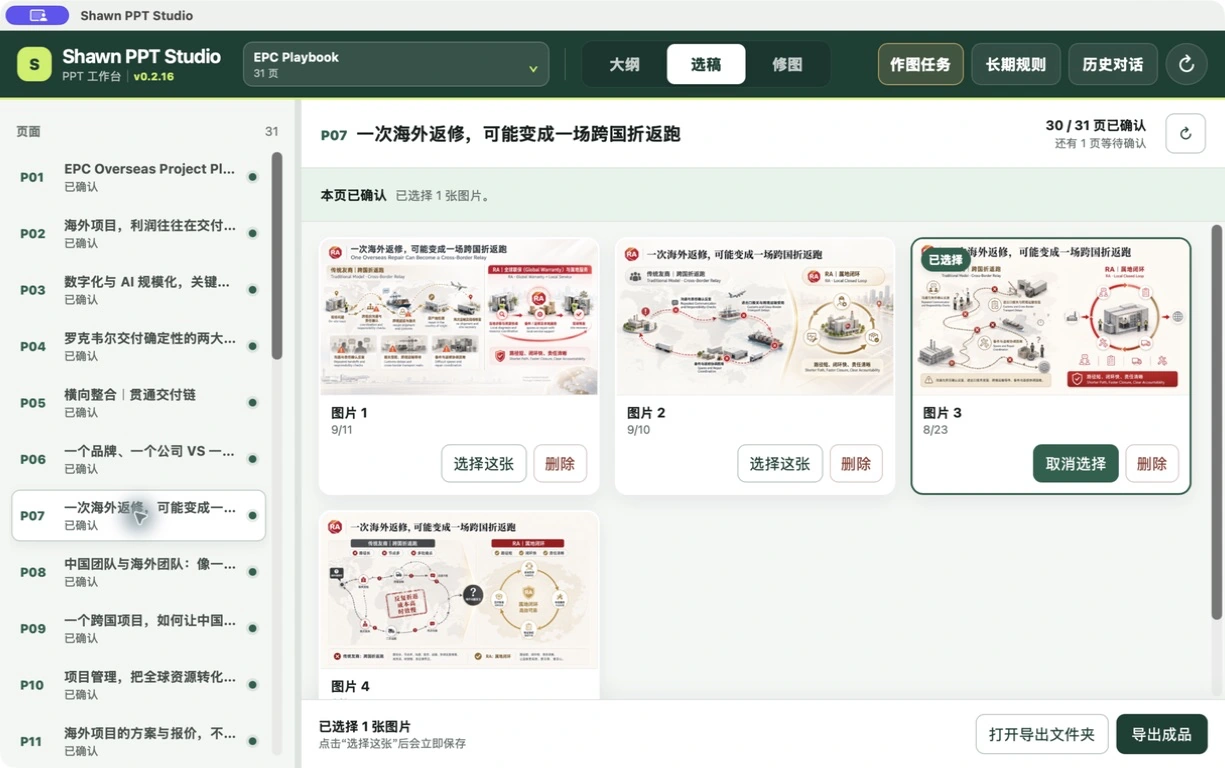Screen dimensions: 1225x768
Task: Refresh using header circular arrow button
Action: [1186, 64]
